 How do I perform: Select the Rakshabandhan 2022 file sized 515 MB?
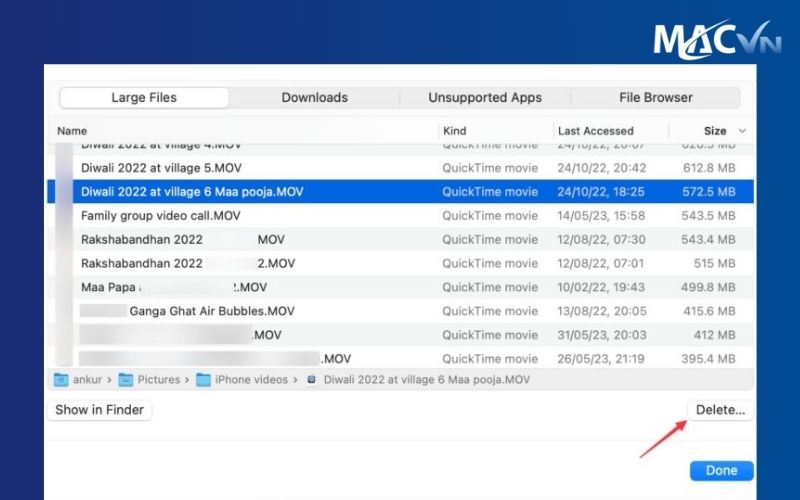click(400, 263)
